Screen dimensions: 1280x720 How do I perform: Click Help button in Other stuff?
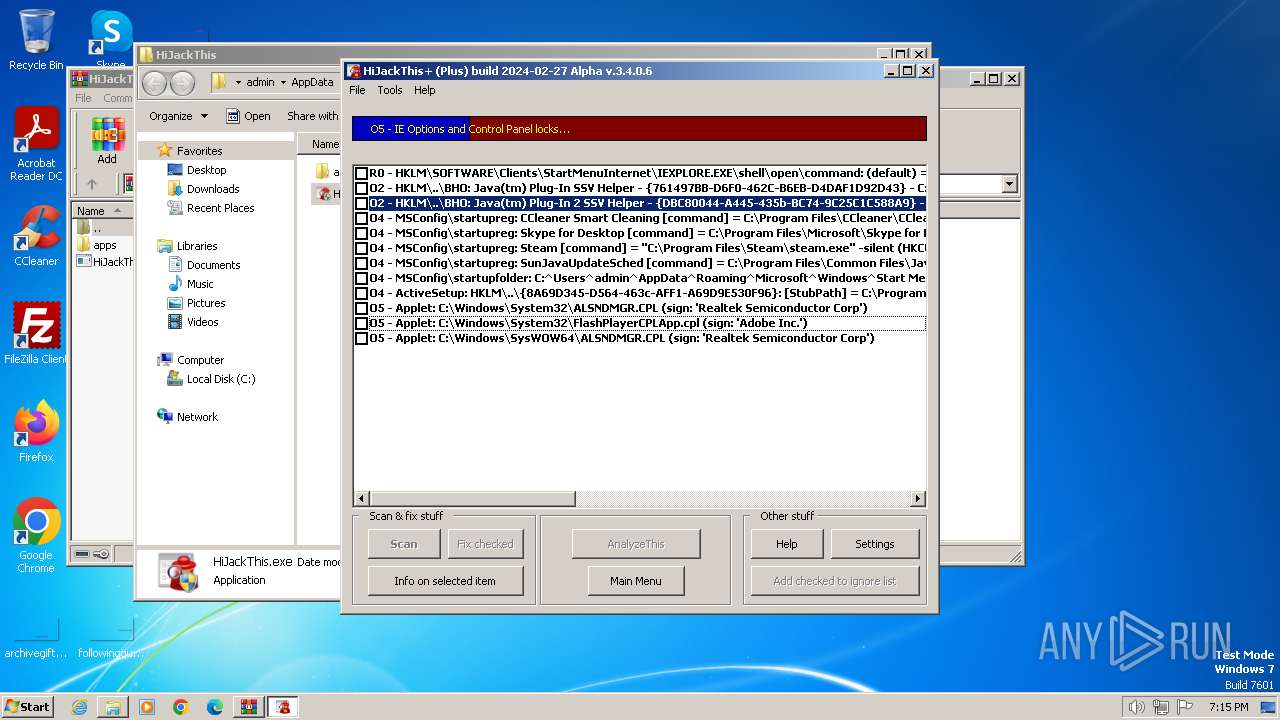click(787, 544)
